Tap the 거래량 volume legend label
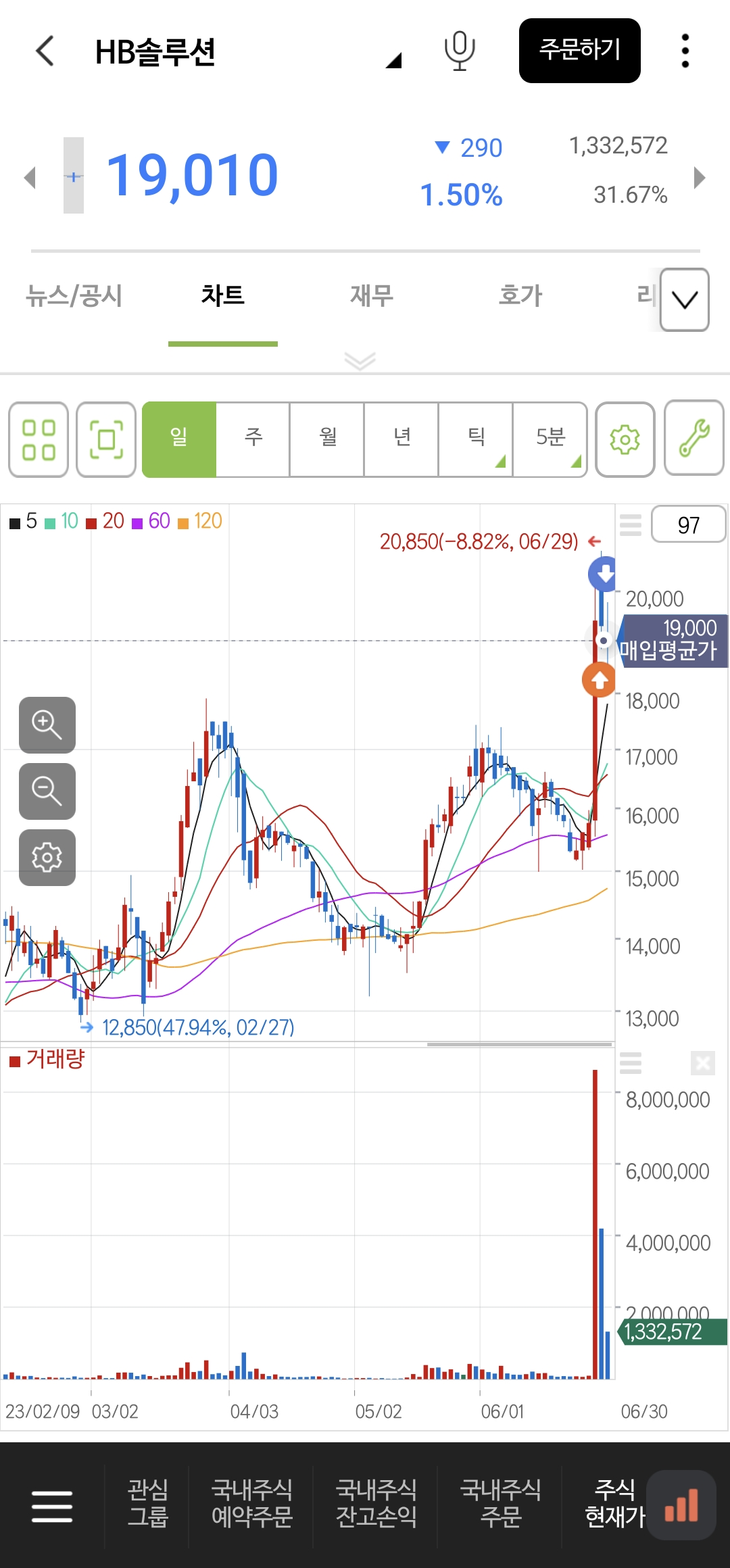730x1568 pixels. (x=55, y=1059)
